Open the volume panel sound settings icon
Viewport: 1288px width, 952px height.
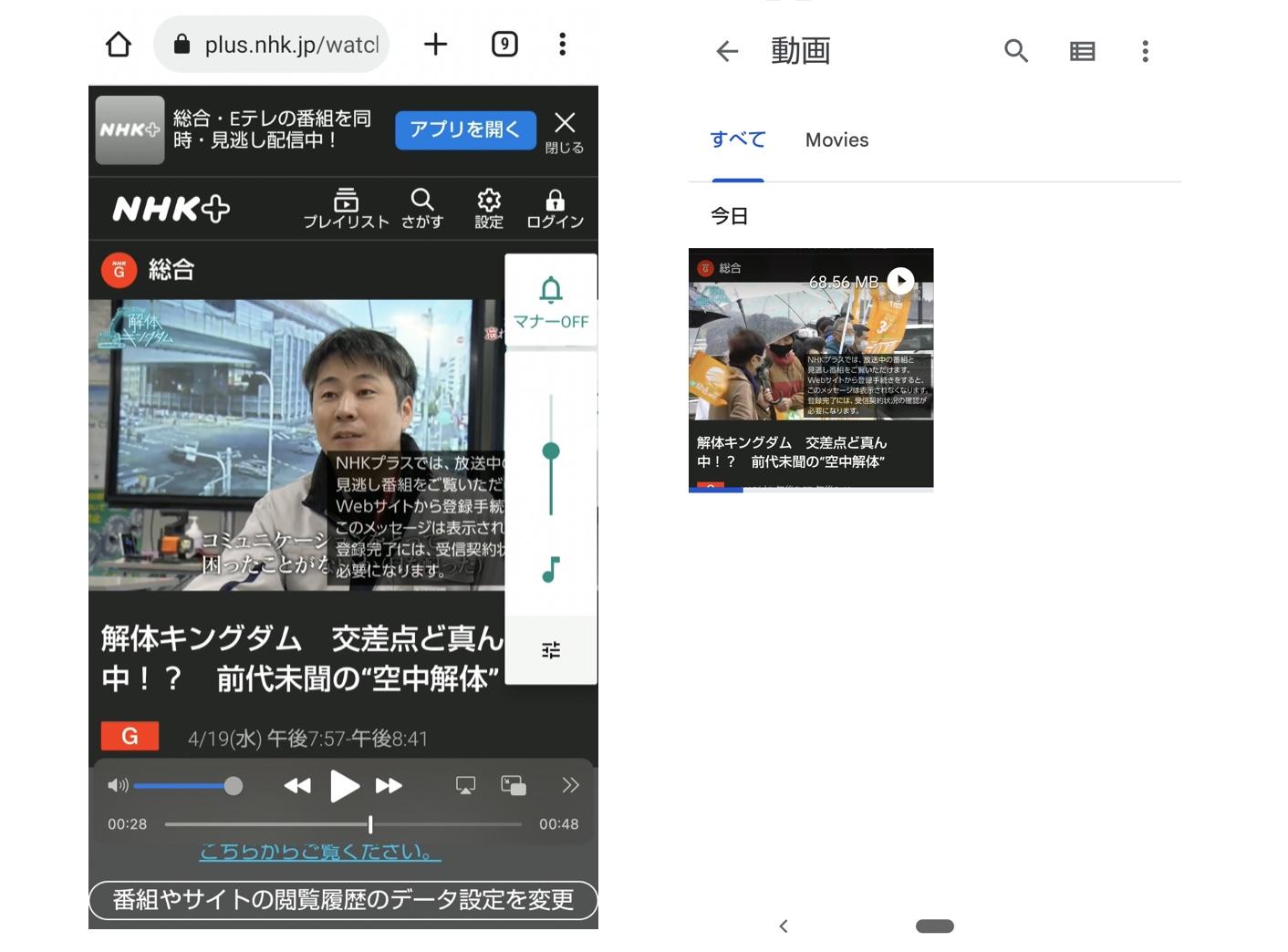[551, 650]
